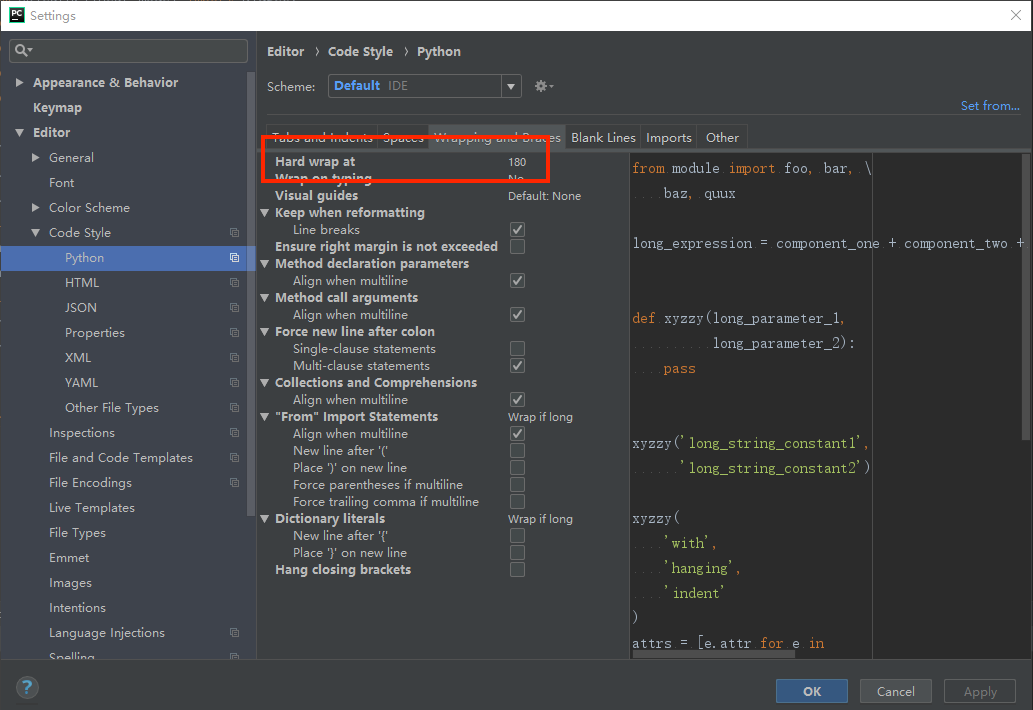Click the icon beside Inspections
The height and width of the screenshot is (710, 1033).
point(234,432)
